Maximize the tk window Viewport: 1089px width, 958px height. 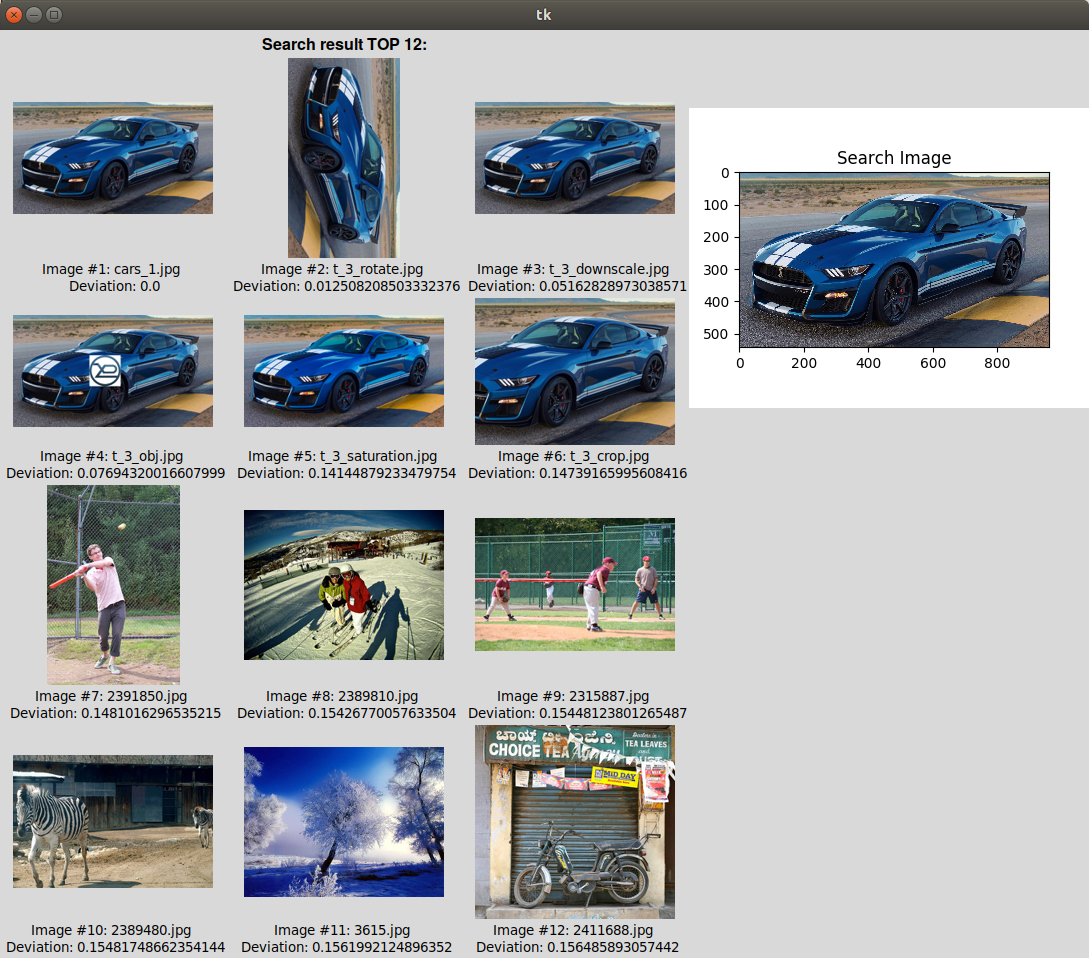pos(54,15)
